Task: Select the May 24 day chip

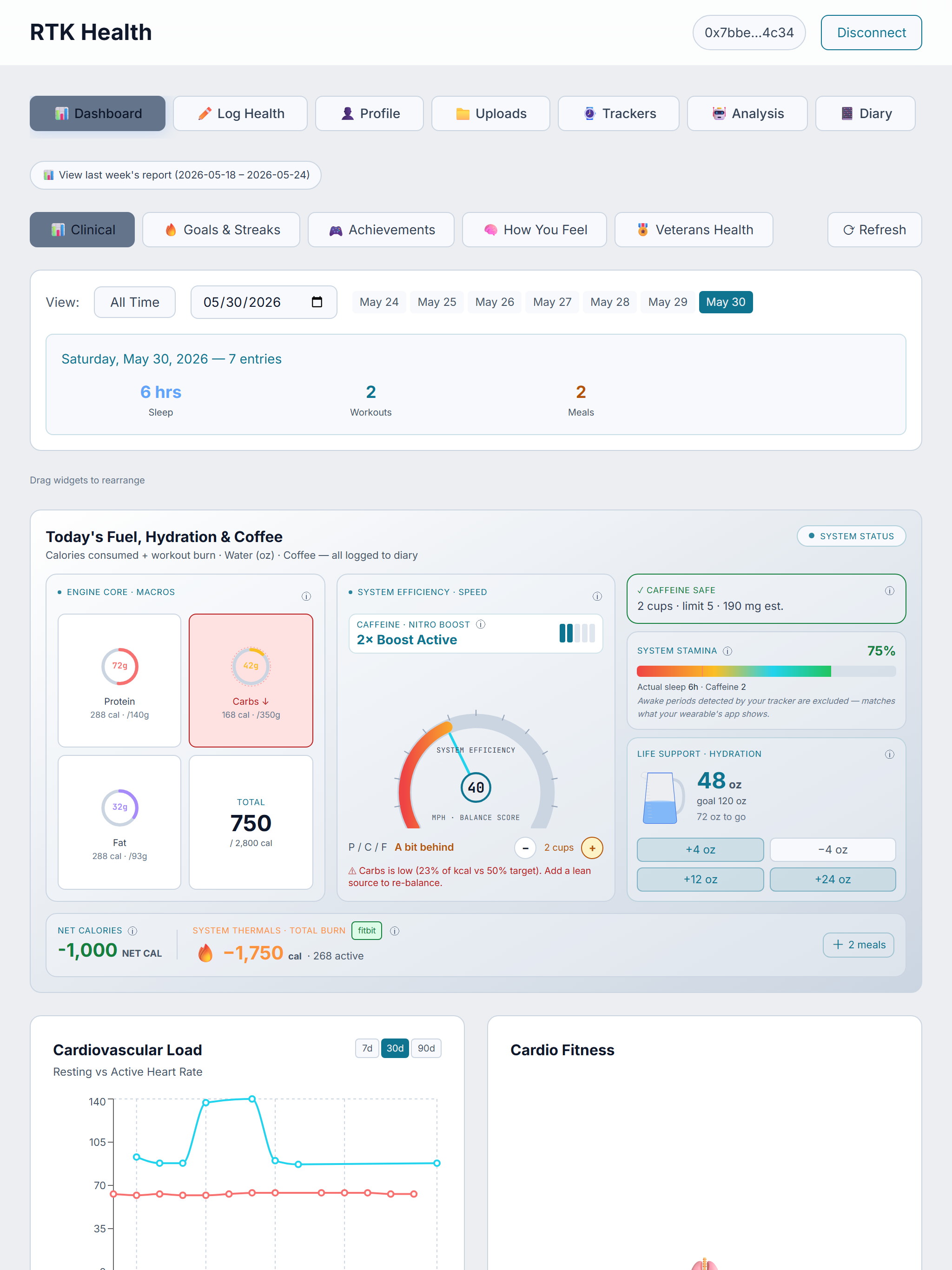Action: pos(379,302)
